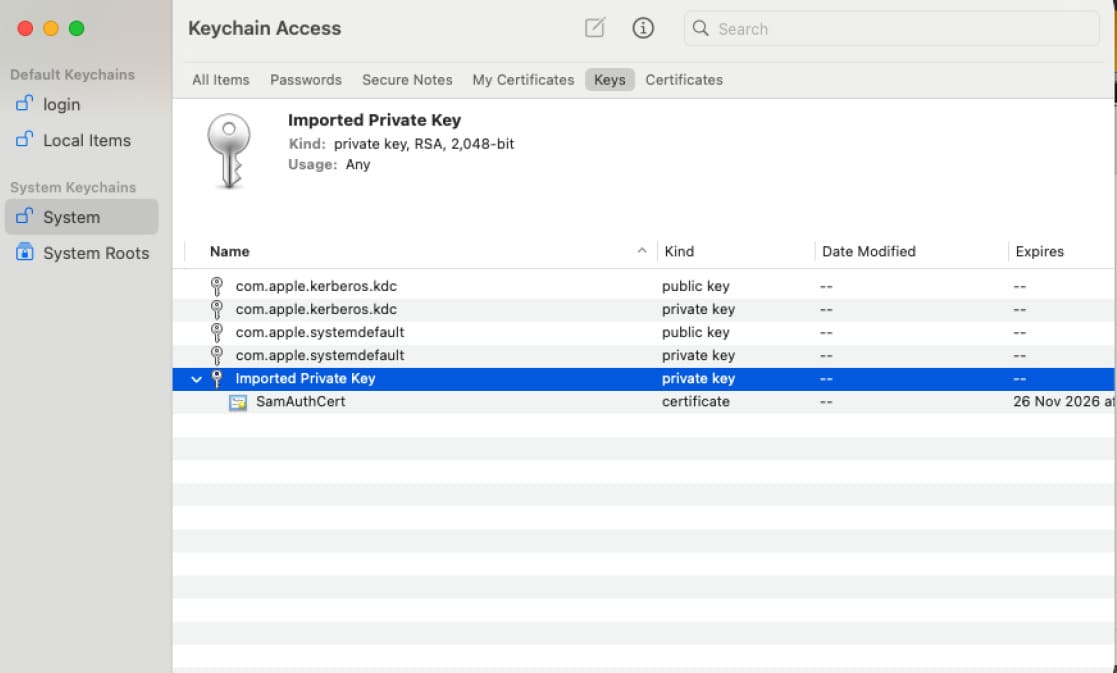Screen dimensions: 1117x673
Task: Show the All Items category
Action: coord(221,80)
